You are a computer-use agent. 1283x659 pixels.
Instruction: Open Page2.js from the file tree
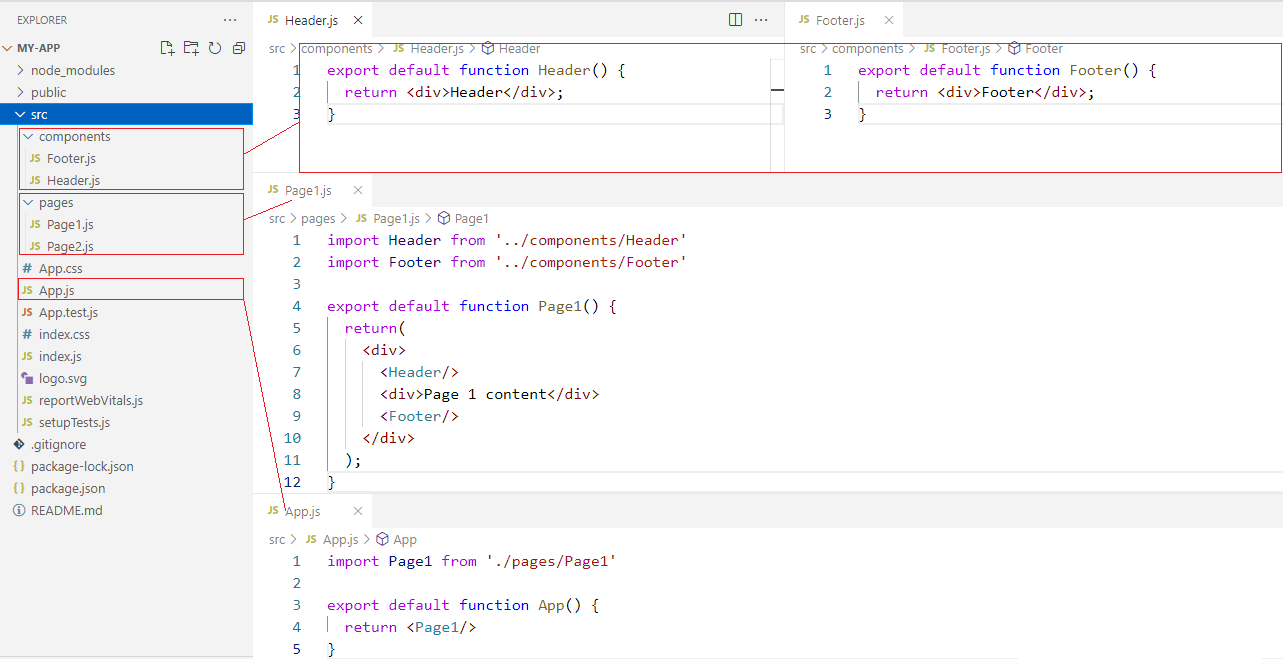pyautogui.click(x=69, y=247)
